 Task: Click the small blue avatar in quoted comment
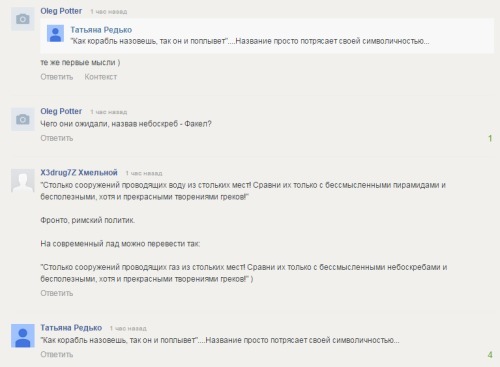55,34
